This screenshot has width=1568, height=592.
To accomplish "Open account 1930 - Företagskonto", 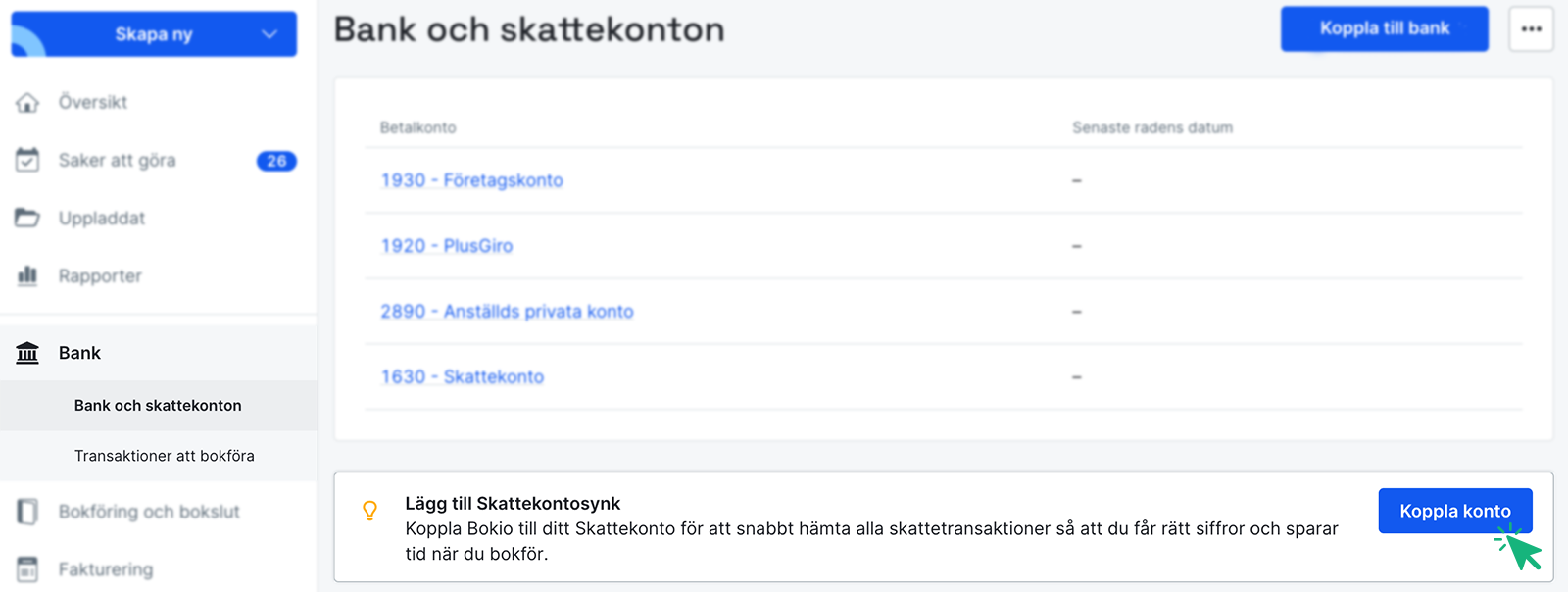I will [x=471, y=180].
